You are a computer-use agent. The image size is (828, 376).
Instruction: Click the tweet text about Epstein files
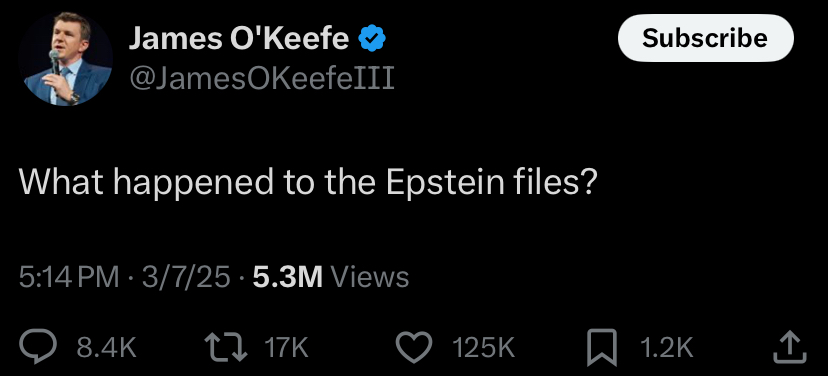[308, 182]
